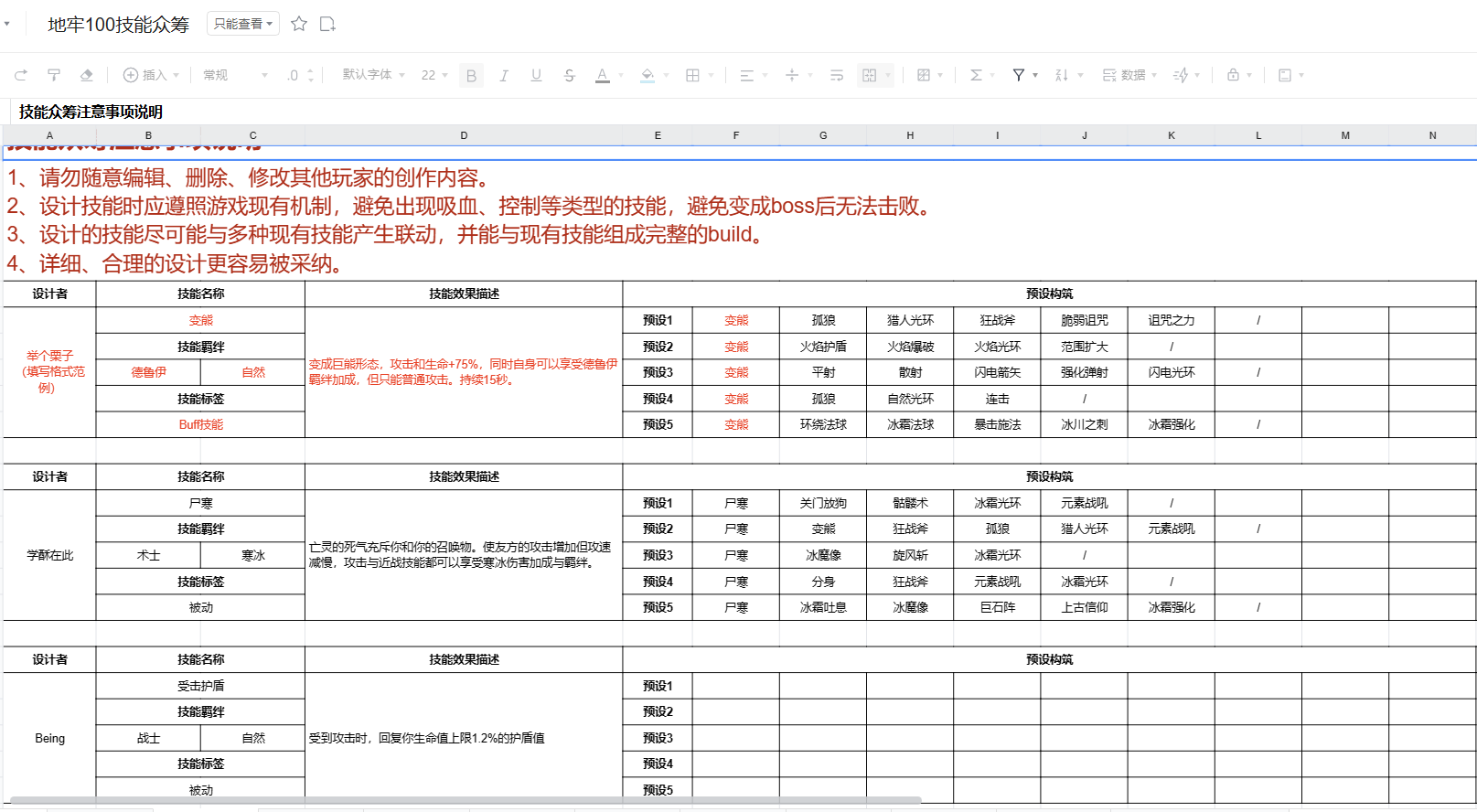This screenshot has width=1477, height=812.
Task: Click the sum sigma icon
Action: tap(976, 75)
